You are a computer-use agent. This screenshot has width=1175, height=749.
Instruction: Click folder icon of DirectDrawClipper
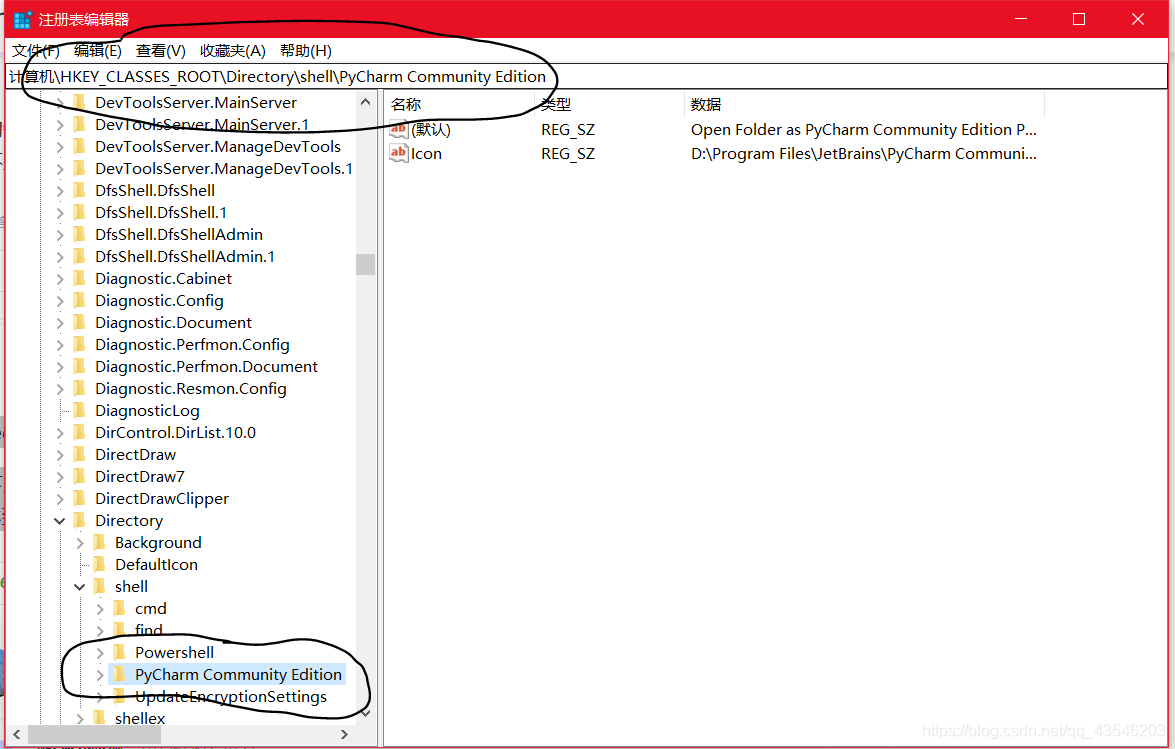[79, 499]
